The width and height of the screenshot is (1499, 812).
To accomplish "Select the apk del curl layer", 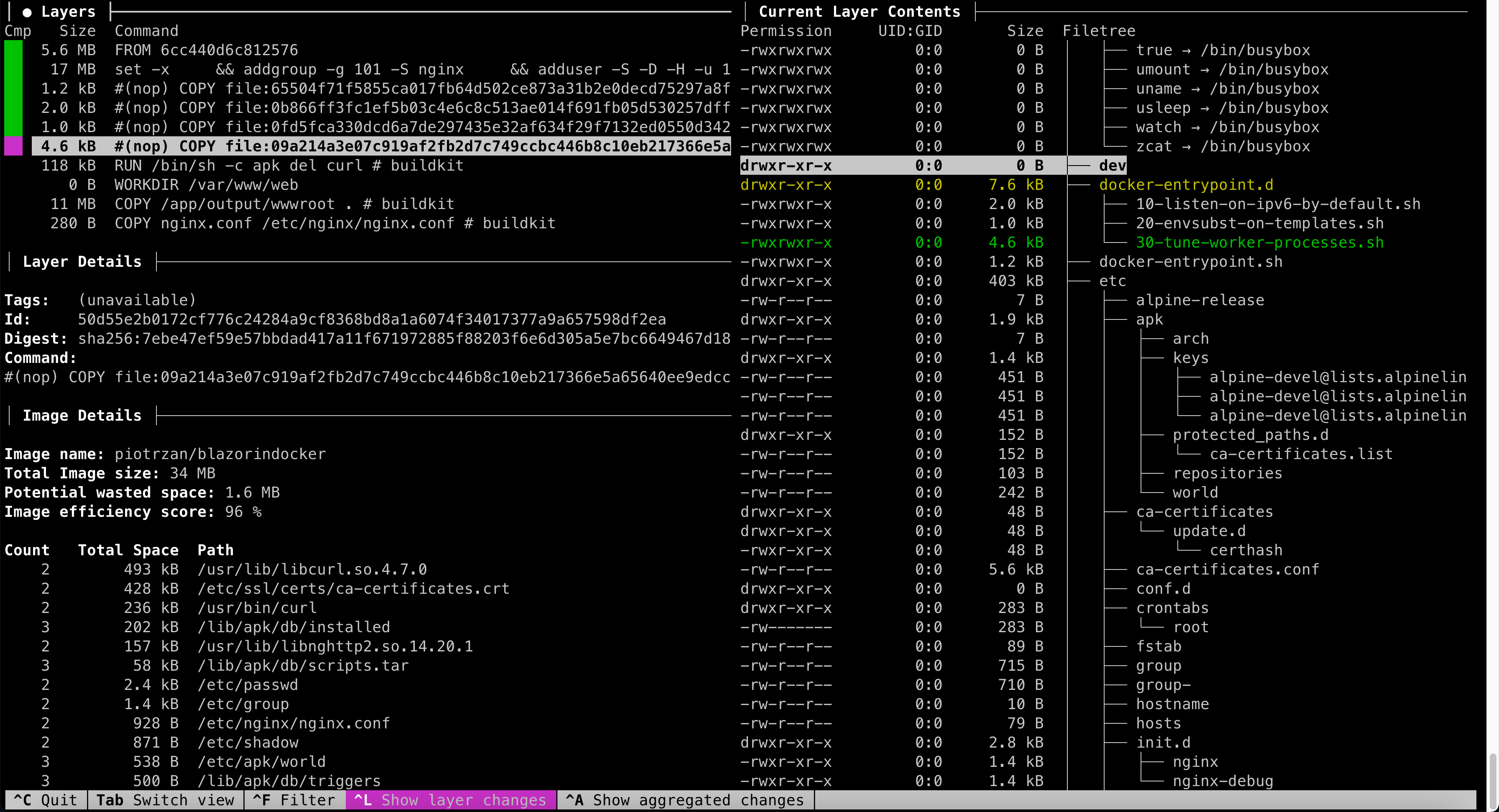I will tap(289, 166).
